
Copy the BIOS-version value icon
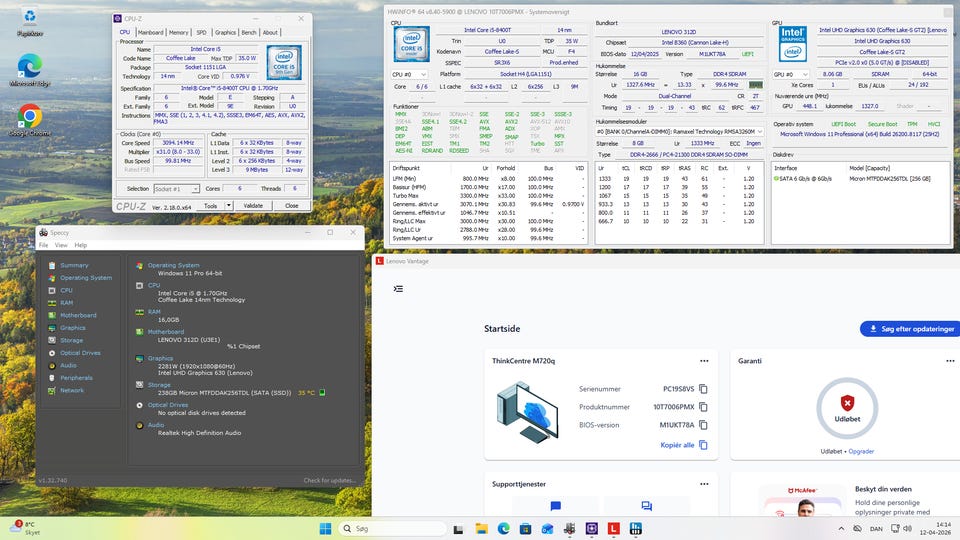(x=703, y=427)
